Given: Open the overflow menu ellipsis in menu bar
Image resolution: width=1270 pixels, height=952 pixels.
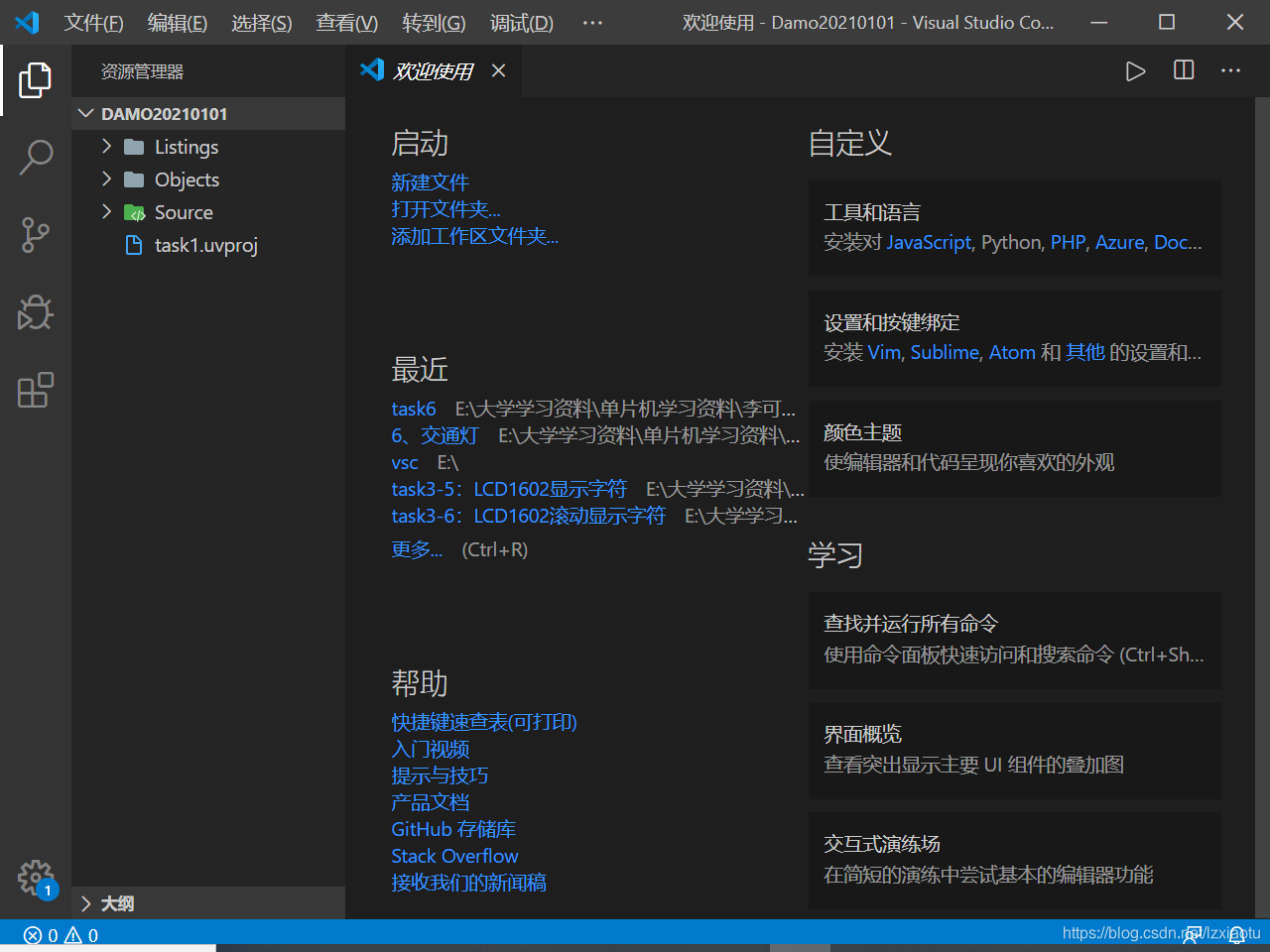Looking at the screenshot, I should click(x=592, y=23).
